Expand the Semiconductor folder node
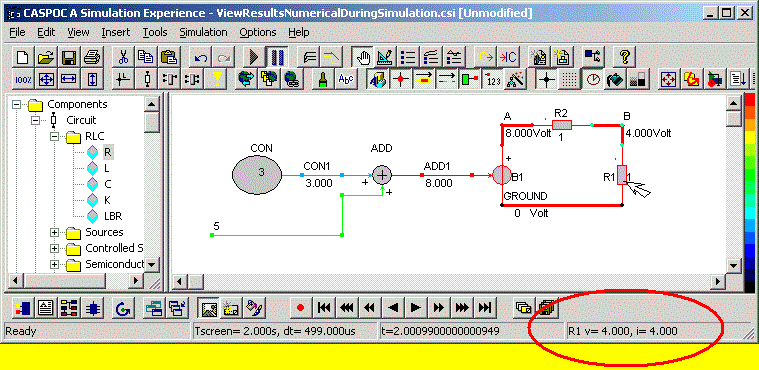 (x=54, y=264)
